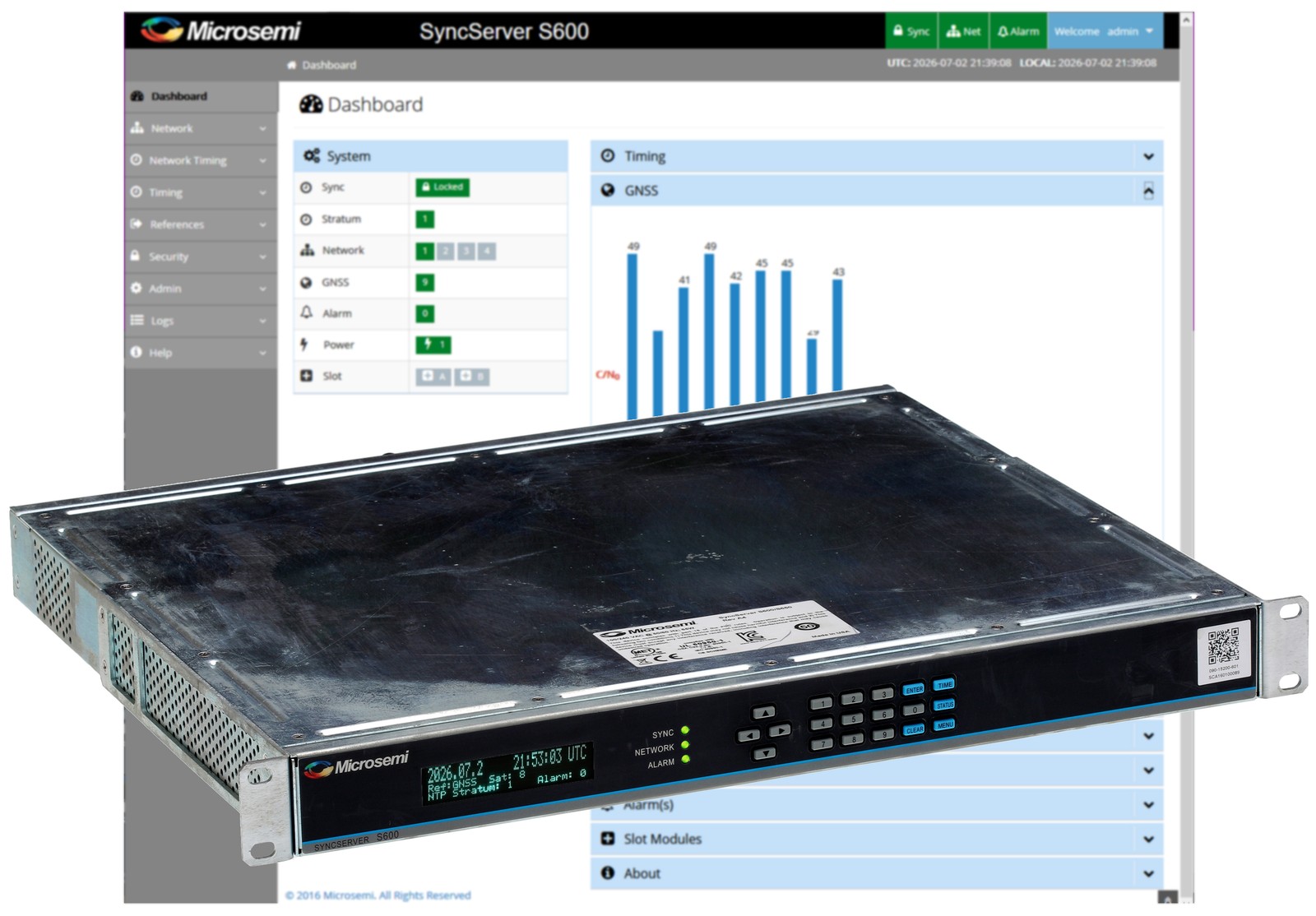Image resolution: width=1316 pixels, height=916 pixels.
Task: Click the arrow icon beside References in sidebar
Action: 137,224
